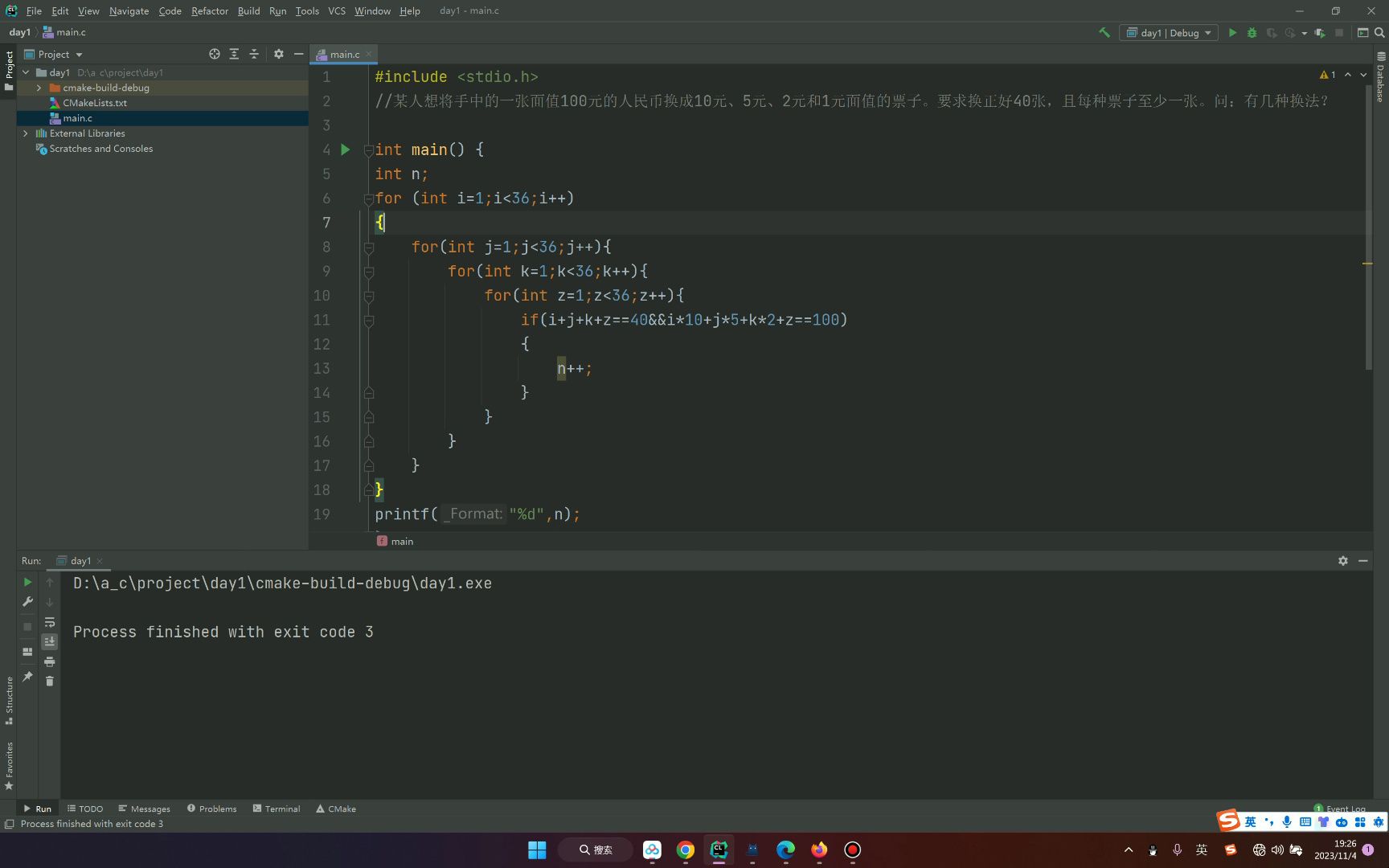Click the Run with Coverage icon
Screen dimensions: 1389x868
[x=1272, y=33]
